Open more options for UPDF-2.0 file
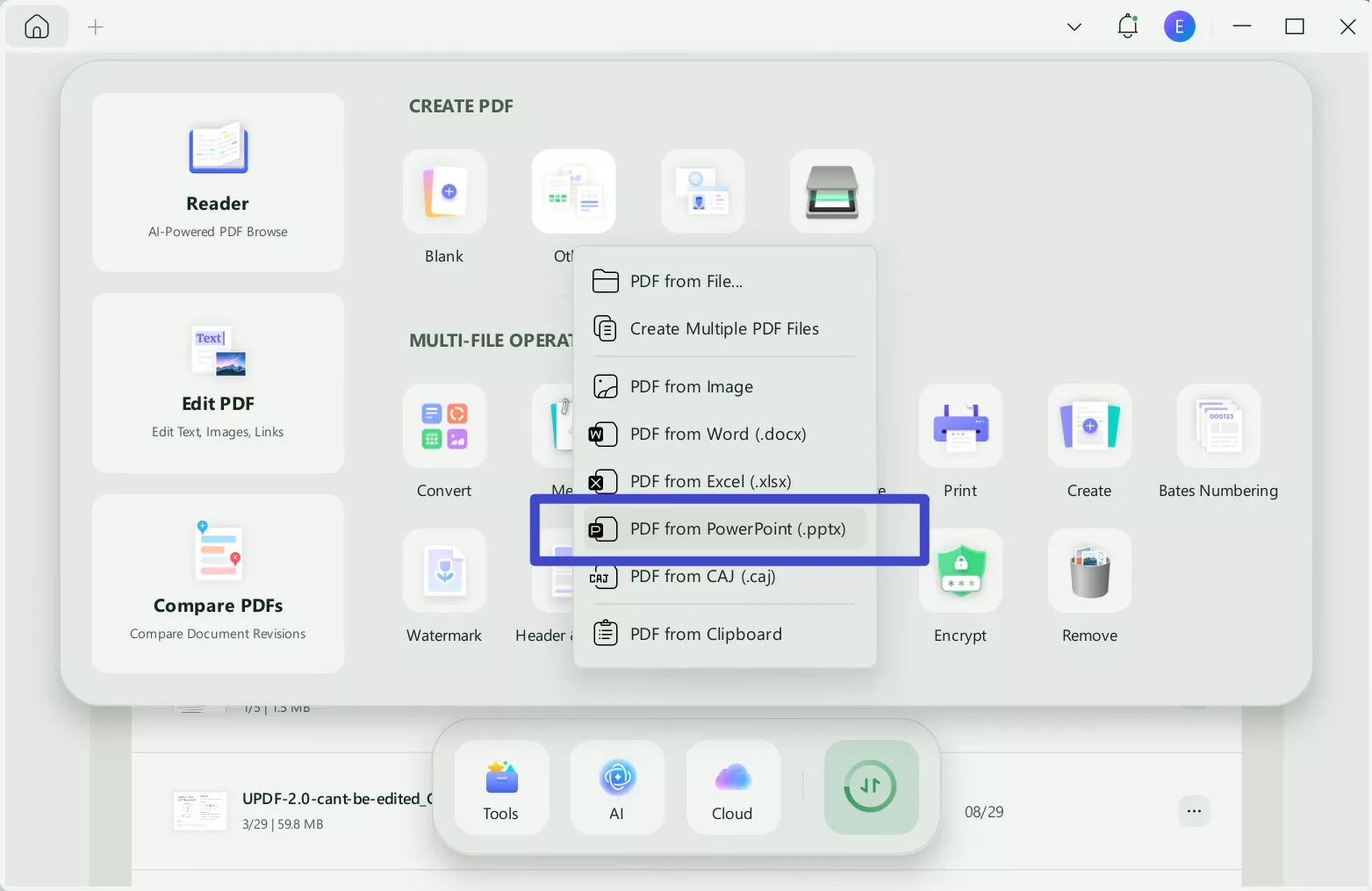 [1194, 811]
